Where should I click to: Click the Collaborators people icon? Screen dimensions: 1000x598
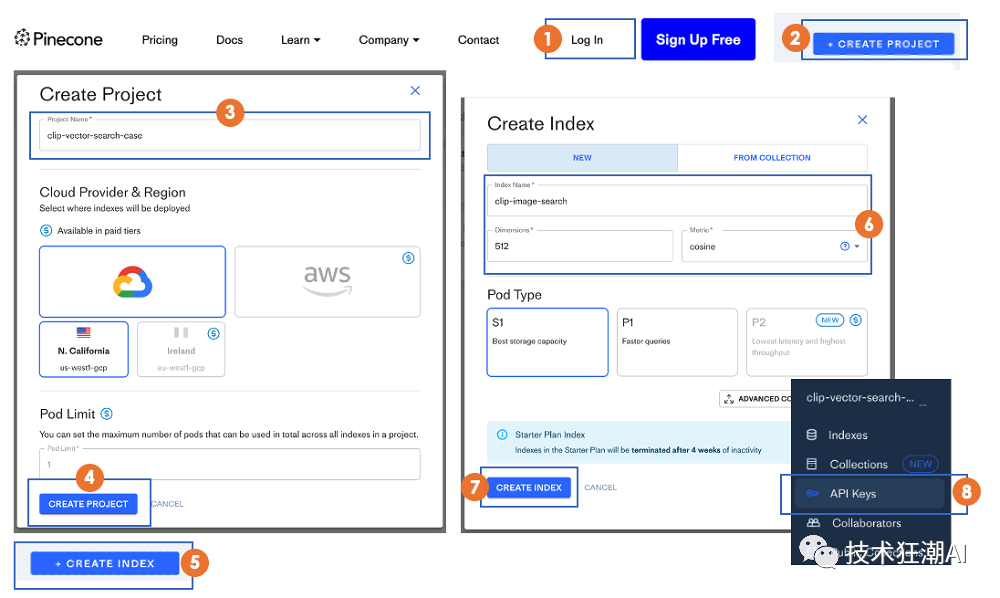[812, 523]
